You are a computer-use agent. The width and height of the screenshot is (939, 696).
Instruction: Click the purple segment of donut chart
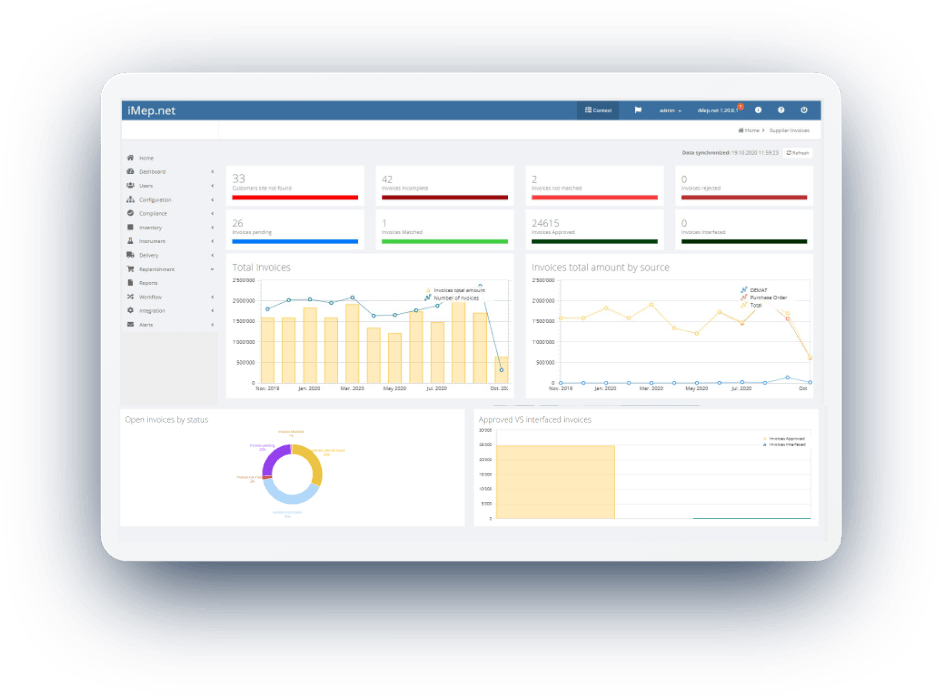273,458
